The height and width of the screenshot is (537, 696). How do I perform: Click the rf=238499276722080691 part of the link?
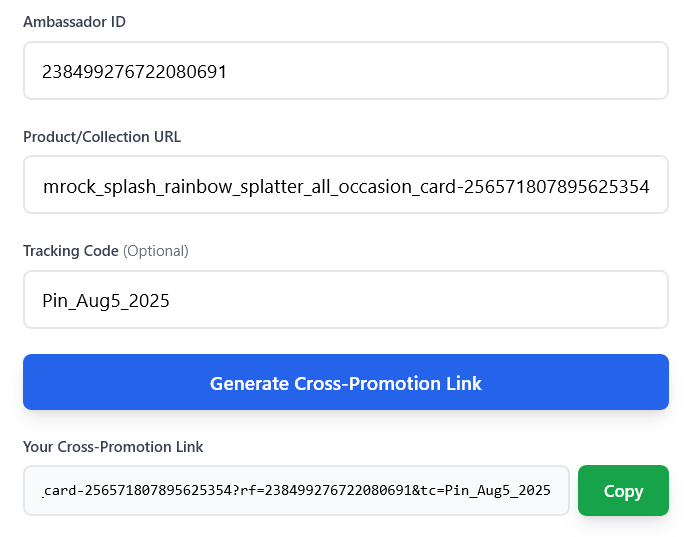[326, 490]
